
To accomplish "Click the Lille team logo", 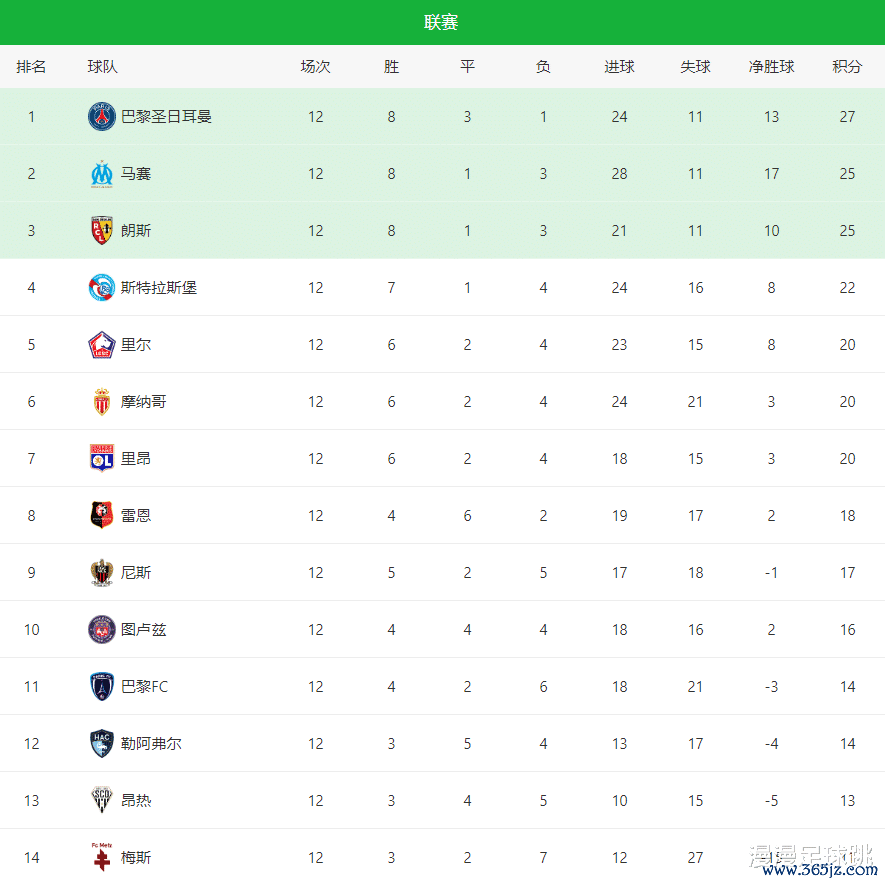I will pos(102,345).
